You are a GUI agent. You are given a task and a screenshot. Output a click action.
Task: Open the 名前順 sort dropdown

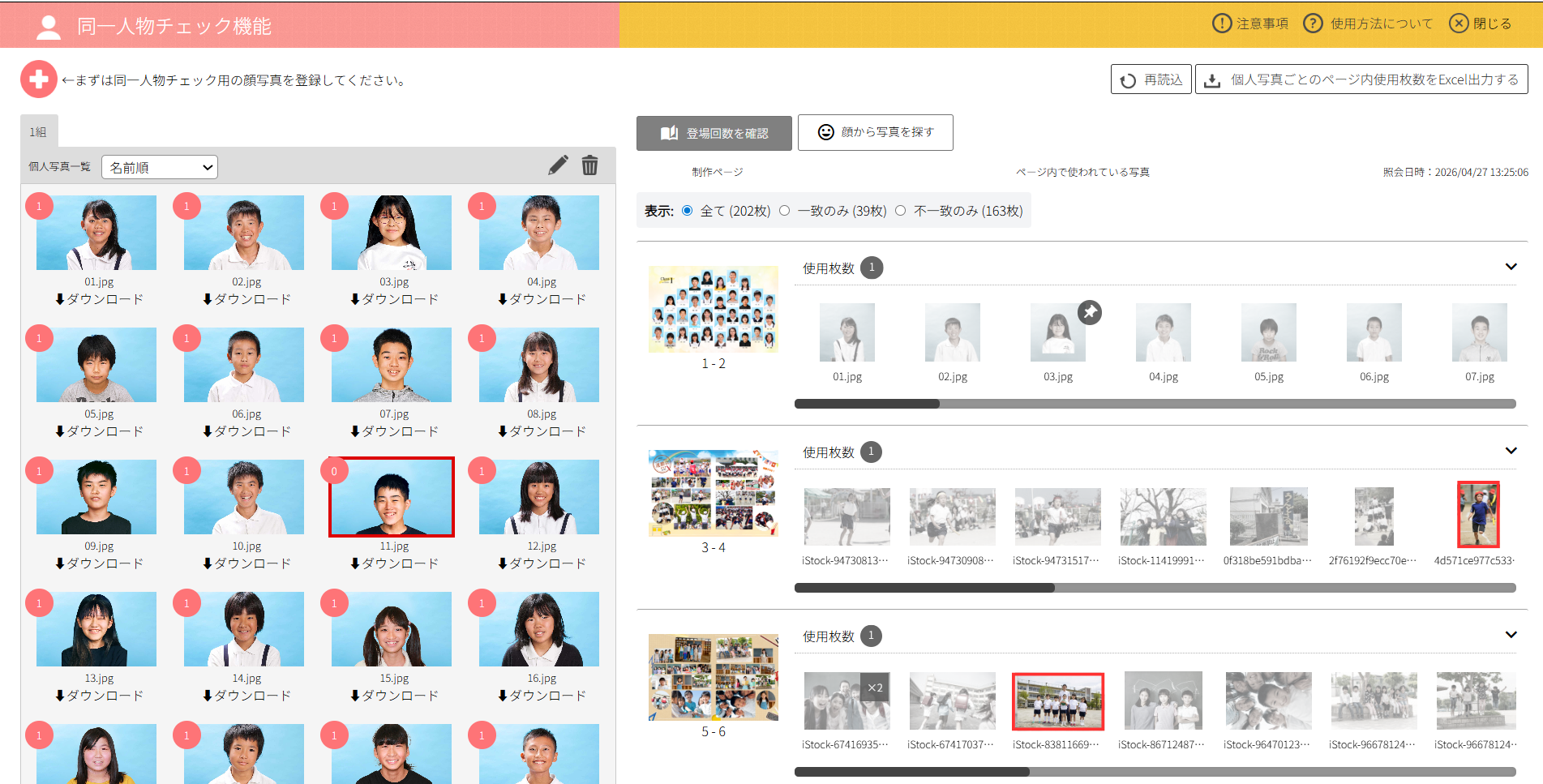pos(160,167)
